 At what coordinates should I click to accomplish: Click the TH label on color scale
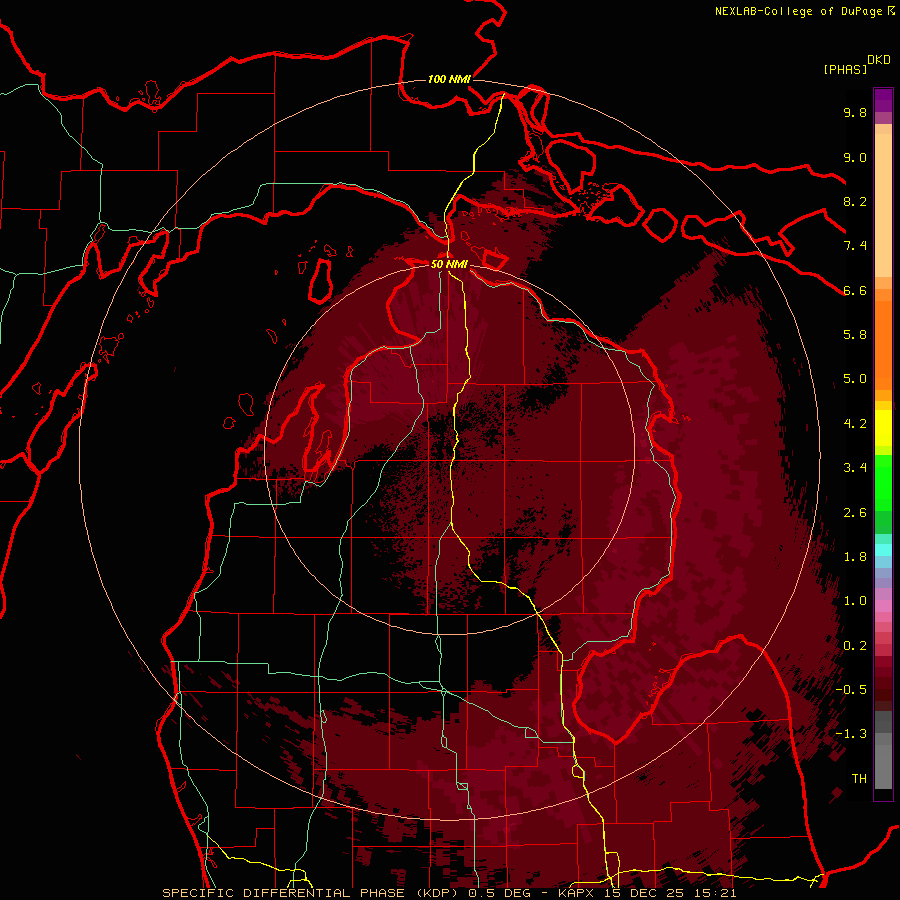859,779
